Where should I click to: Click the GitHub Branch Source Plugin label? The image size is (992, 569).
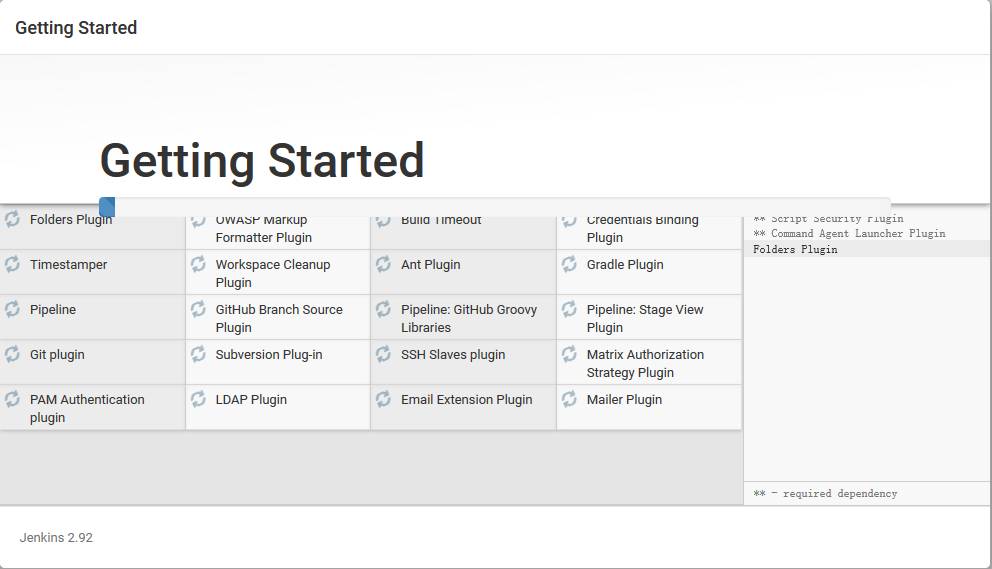pos(279,318)
